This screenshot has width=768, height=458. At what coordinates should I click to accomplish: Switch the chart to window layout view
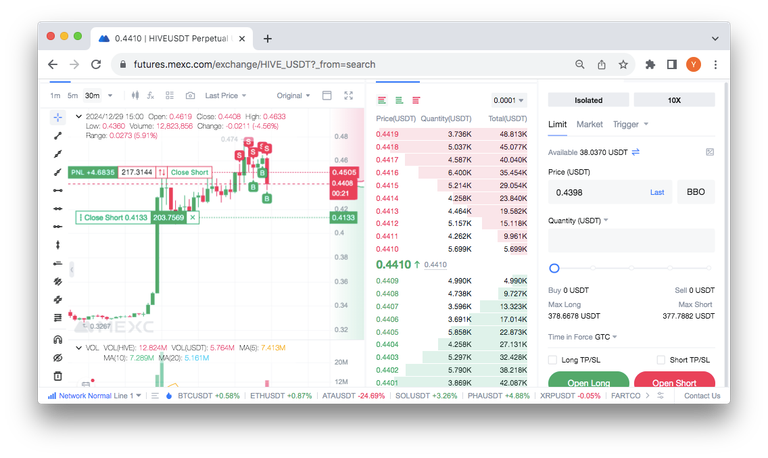327,96
